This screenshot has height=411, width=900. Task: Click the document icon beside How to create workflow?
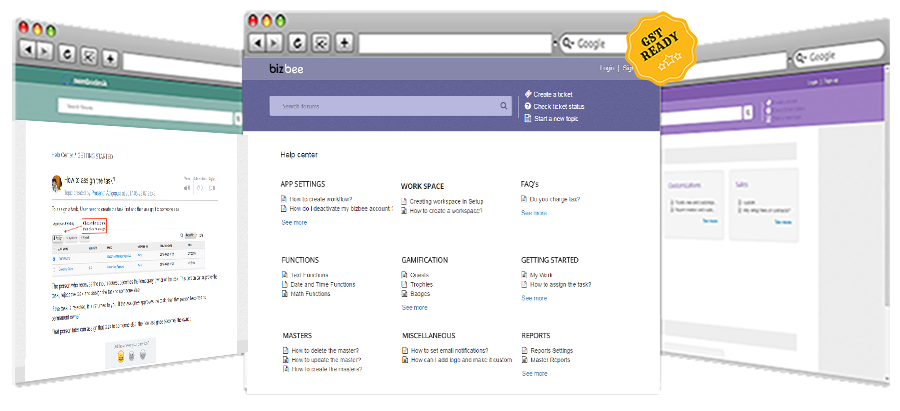click(284, 199)
